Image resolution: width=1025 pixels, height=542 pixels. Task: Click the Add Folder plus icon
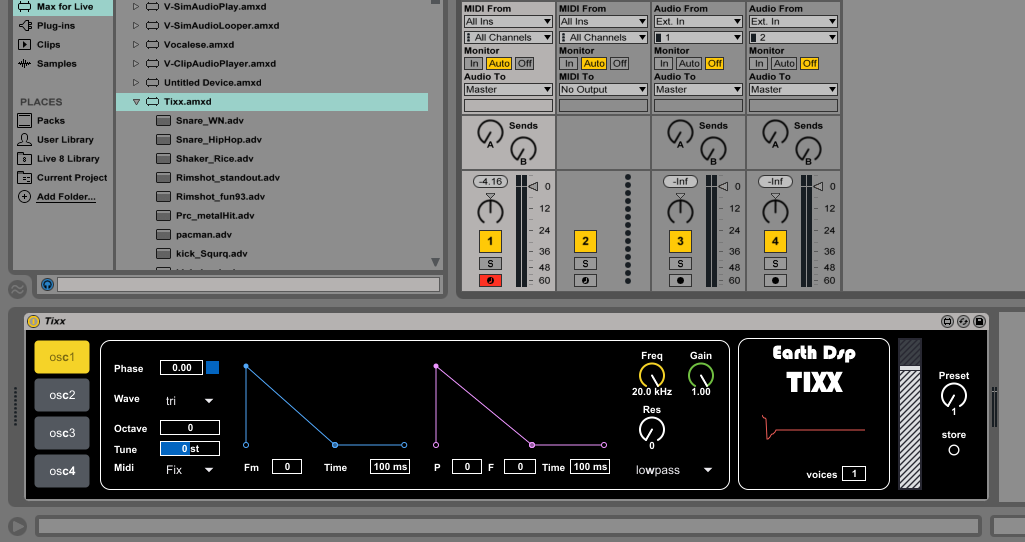(x=24, y=197)
